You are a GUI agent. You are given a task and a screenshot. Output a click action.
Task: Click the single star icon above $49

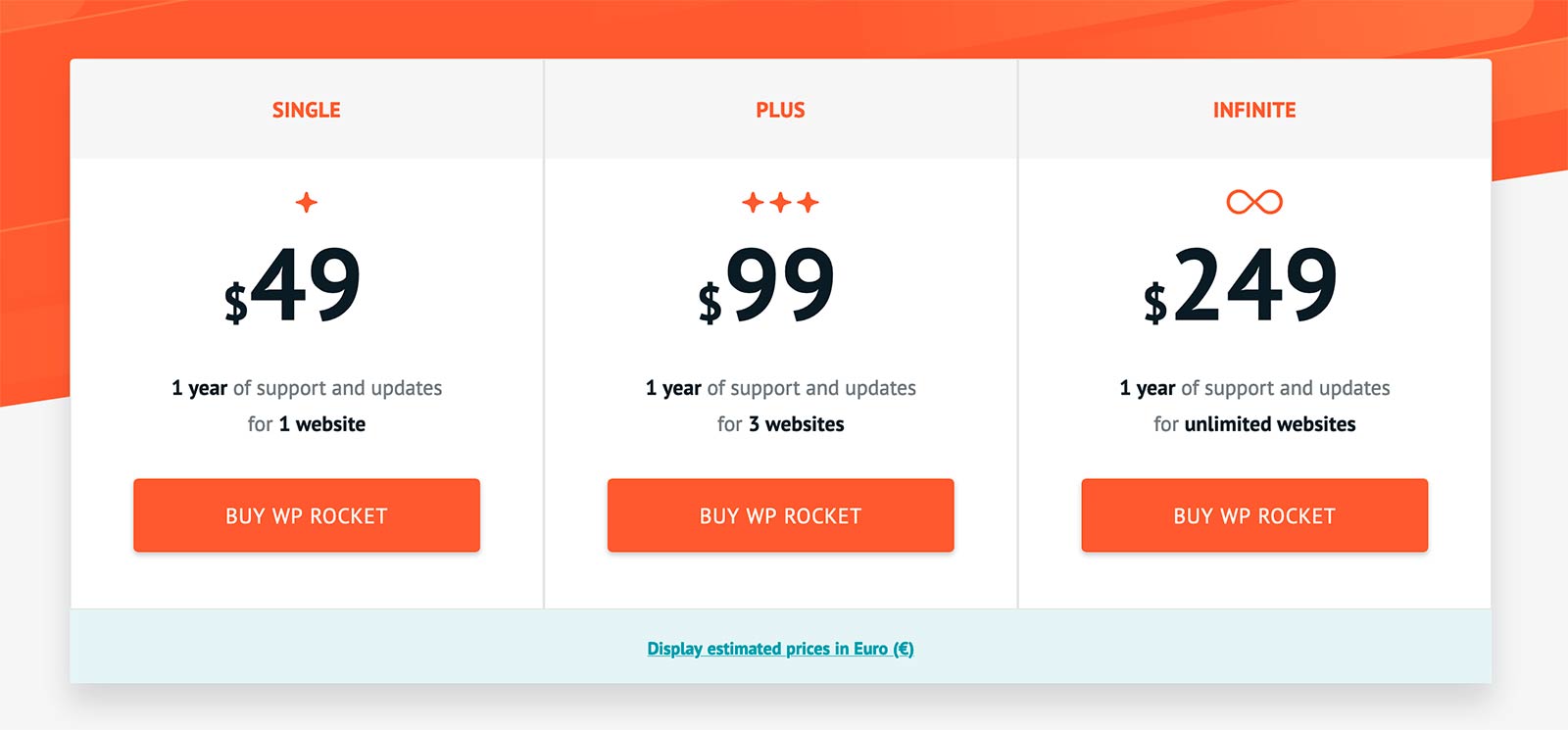(307, 202)
